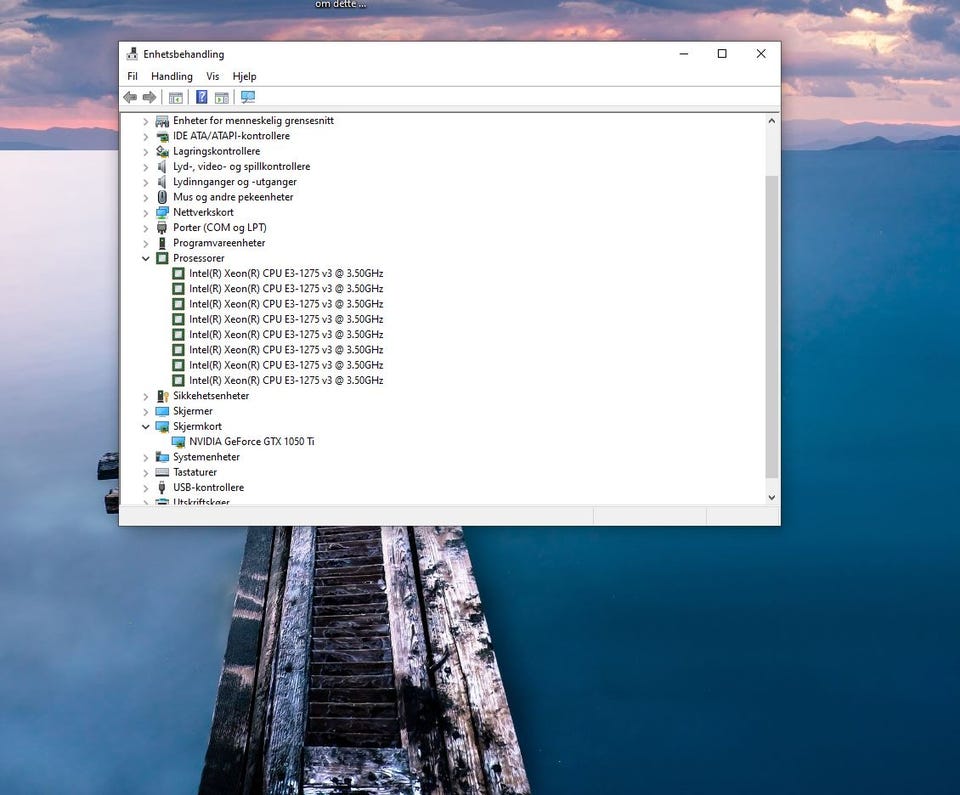Click the Programvareenheter icon

click(162, 243)
